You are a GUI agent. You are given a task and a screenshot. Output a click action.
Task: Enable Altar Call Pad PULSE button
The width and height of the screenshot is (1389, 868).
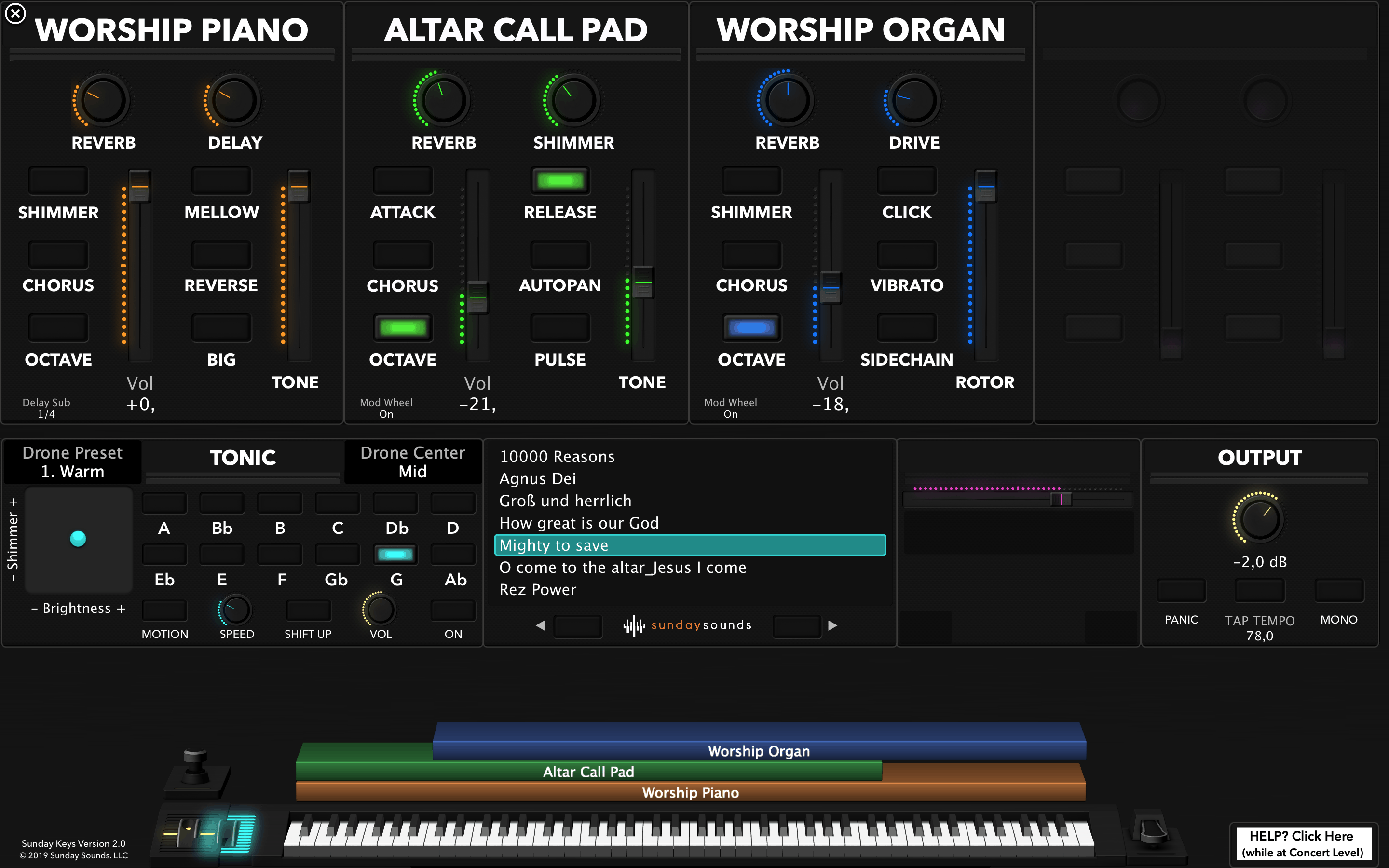(560, 328)
